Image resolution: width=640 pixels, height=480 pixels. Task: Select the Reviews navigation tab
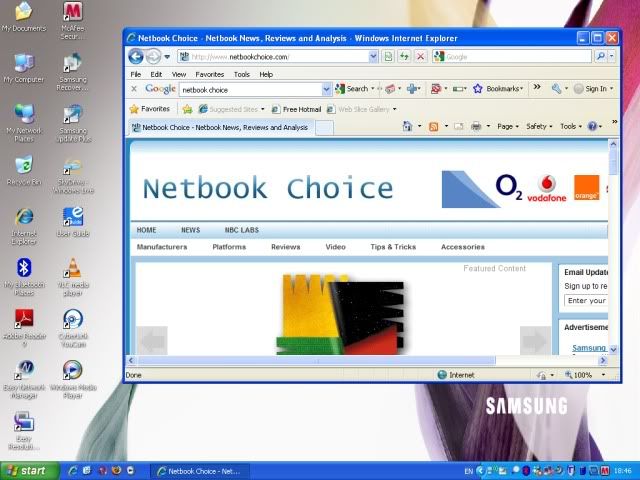285,247
